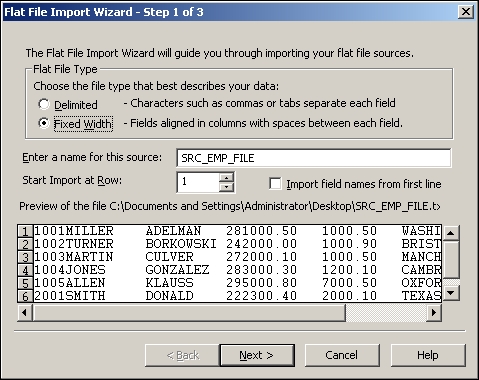Click the text 2001SMITH in preview
The height and width of the screenshot is (380, 479).
pyautogui.click(x=70, y=296)
